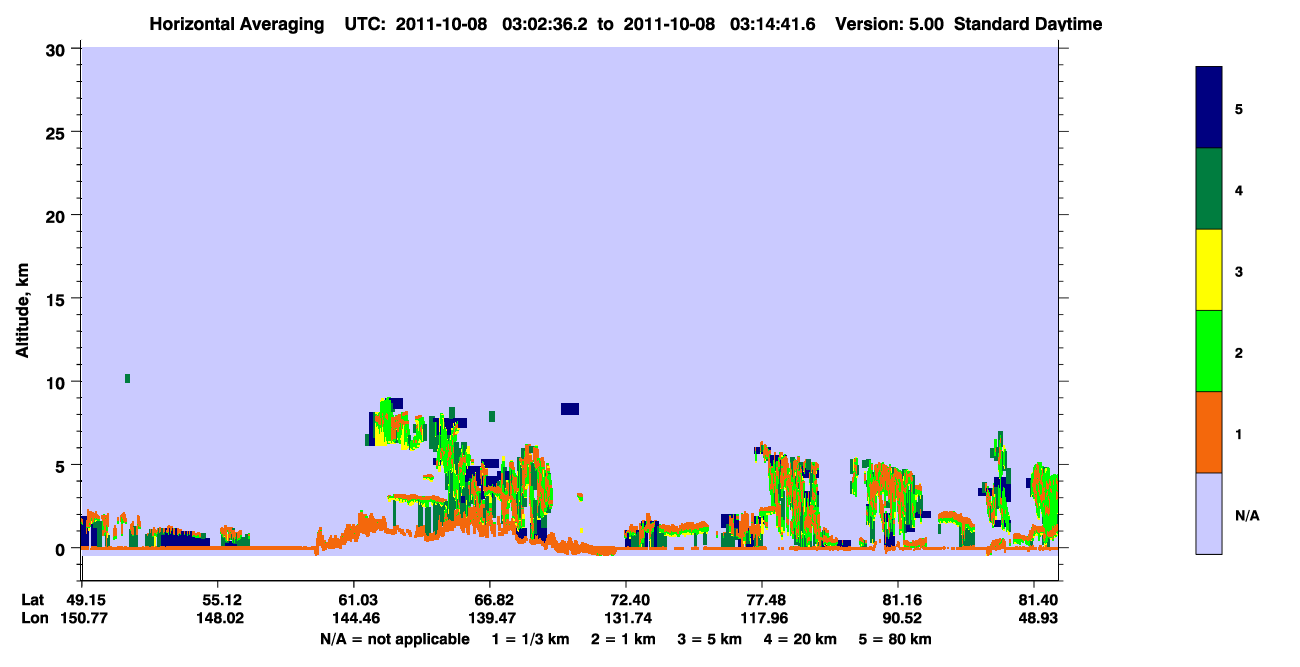Screen dimensions: 1300x667
Task: Click the dark green colorbar segment labeled 4
Action: pos(1209,189)
